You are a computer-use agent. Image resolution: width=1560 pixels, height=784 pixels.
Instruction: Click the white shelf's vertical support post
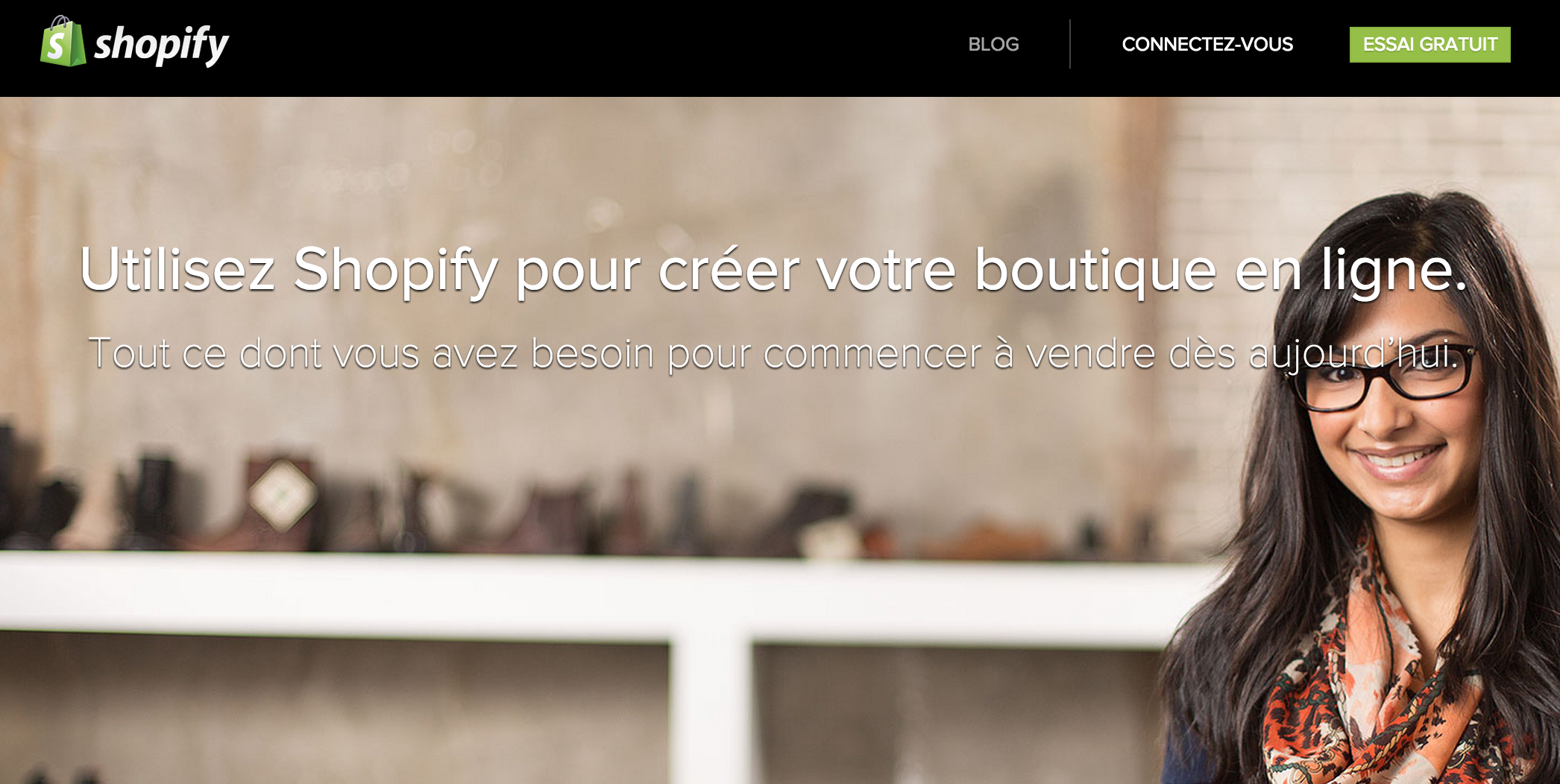tap(711, 708)
